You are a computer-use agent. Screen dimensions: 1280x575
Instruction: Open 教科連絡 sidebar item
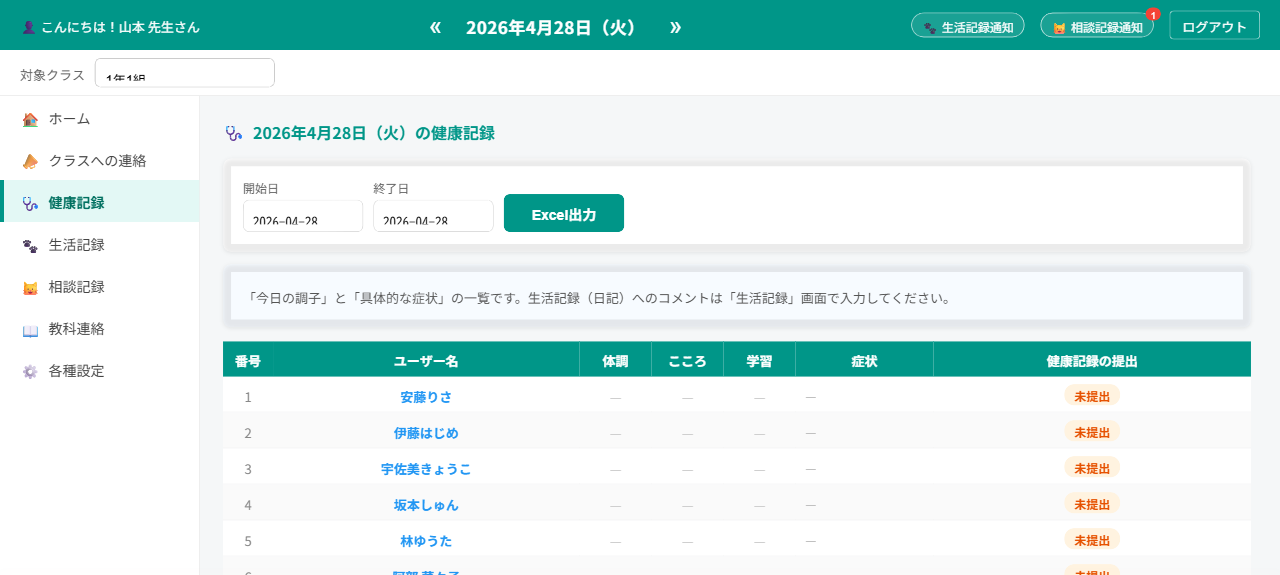point(100,329)
